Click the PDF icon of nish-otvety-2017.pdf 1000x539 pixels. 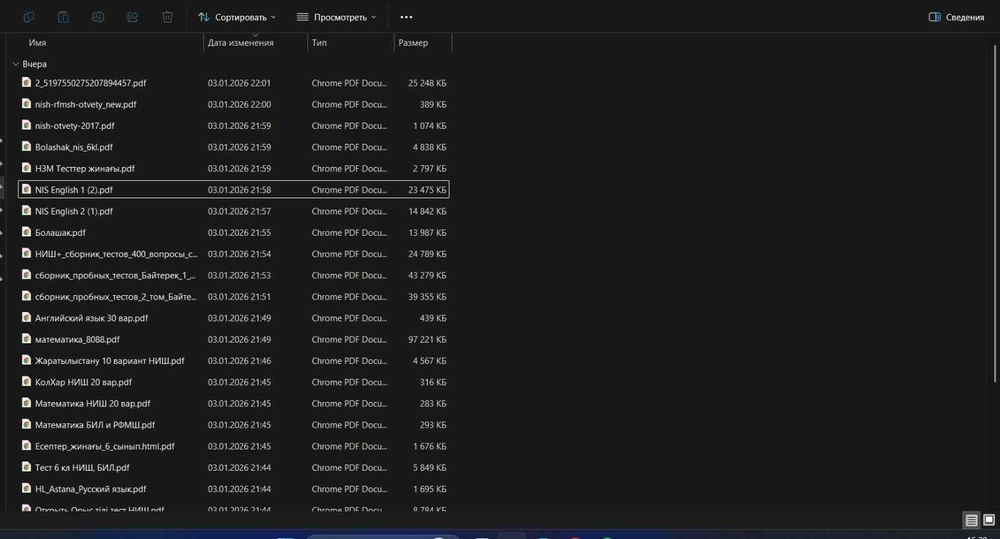coord(26,125)
